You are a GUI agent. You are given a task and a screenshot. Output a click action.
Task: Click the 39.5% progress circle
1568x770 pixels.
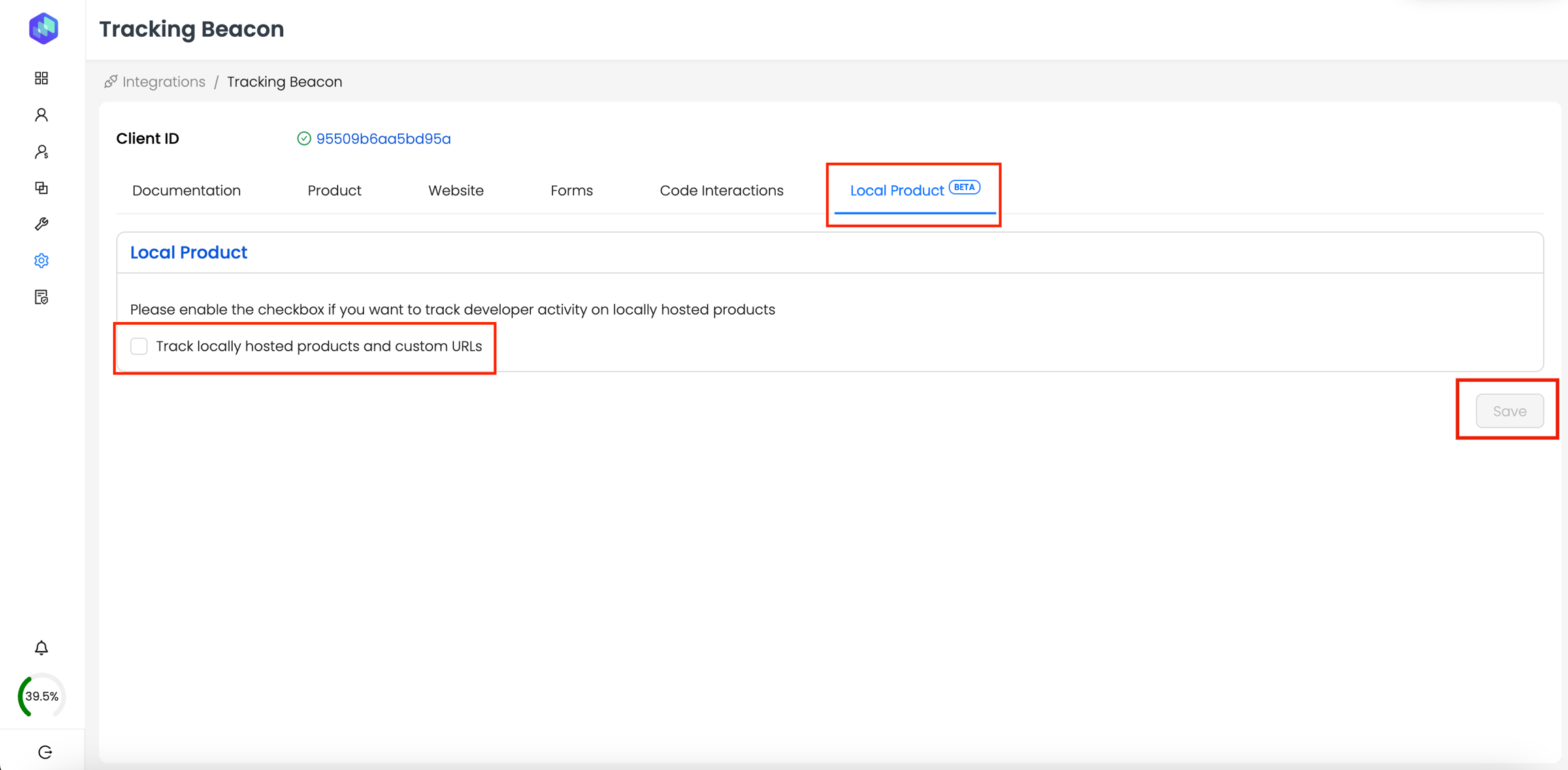tap(42, 696)
